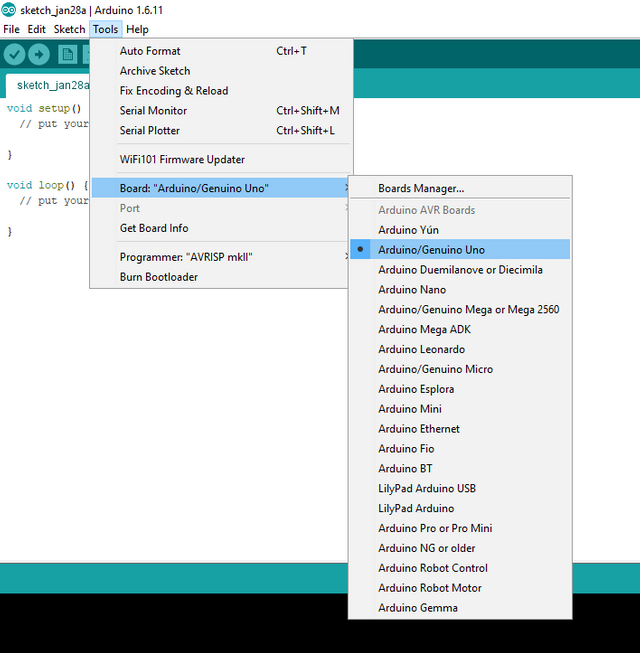Choose Auto Format from Tools menu
The height and width of the screenshot is (653, 640).
(x=221, y=51)
